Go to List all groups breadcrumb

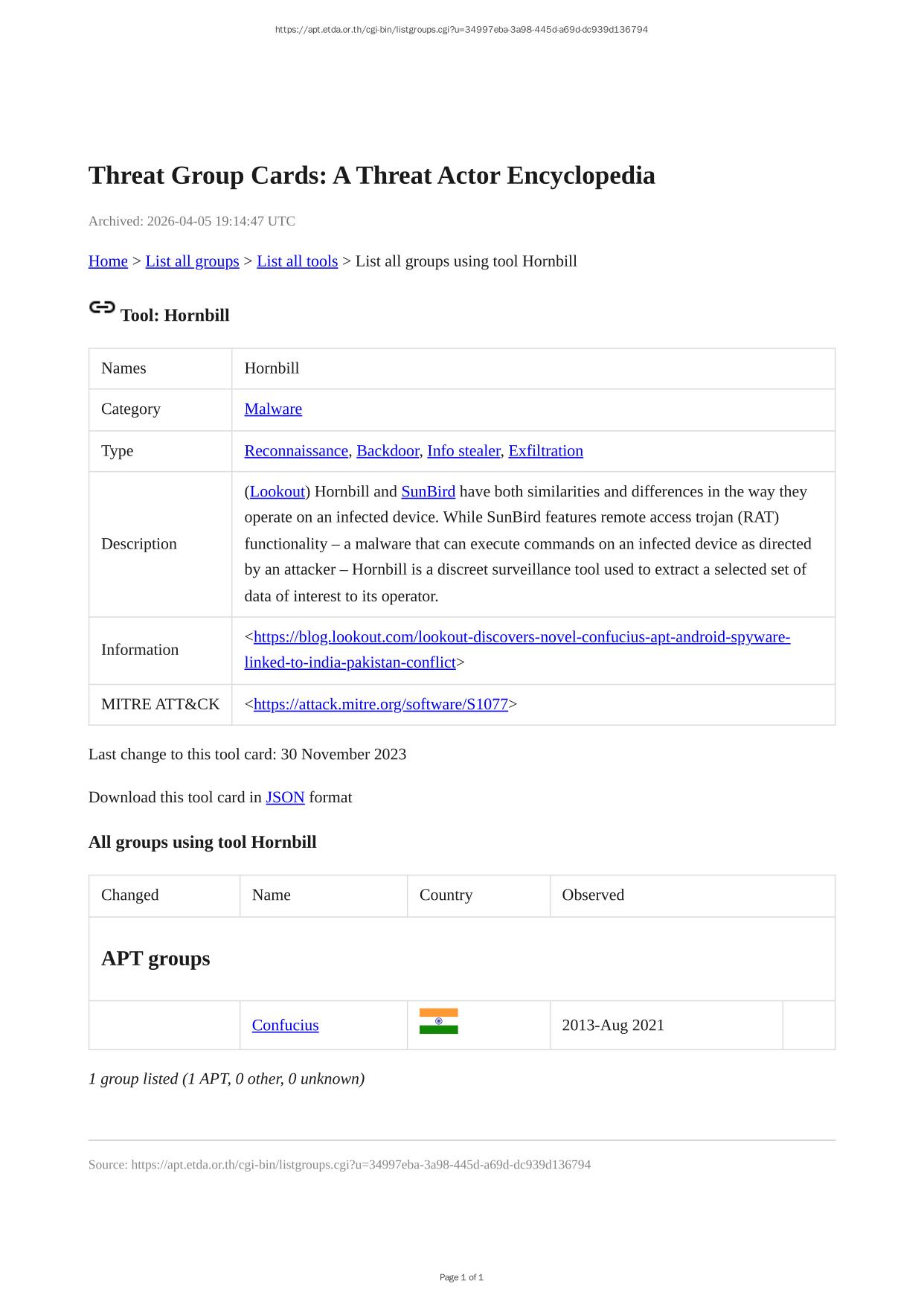pos(192,261)
